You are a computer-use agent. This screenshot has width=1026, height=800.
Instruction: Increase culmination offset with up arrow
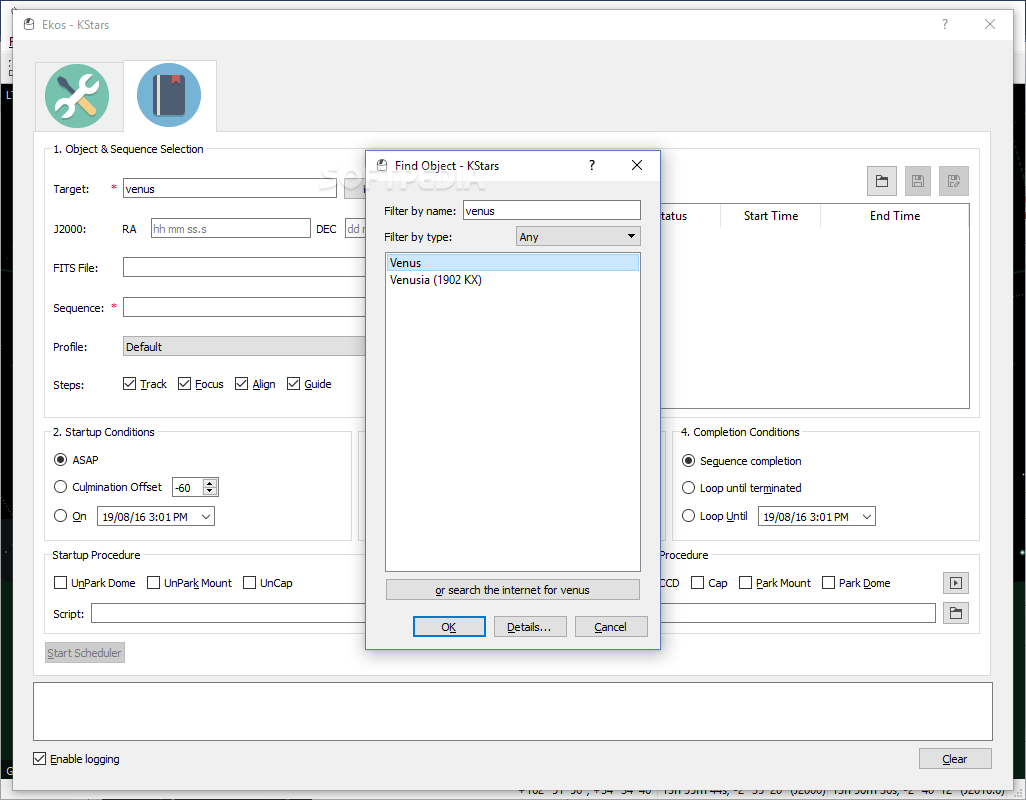pos(209,483)
